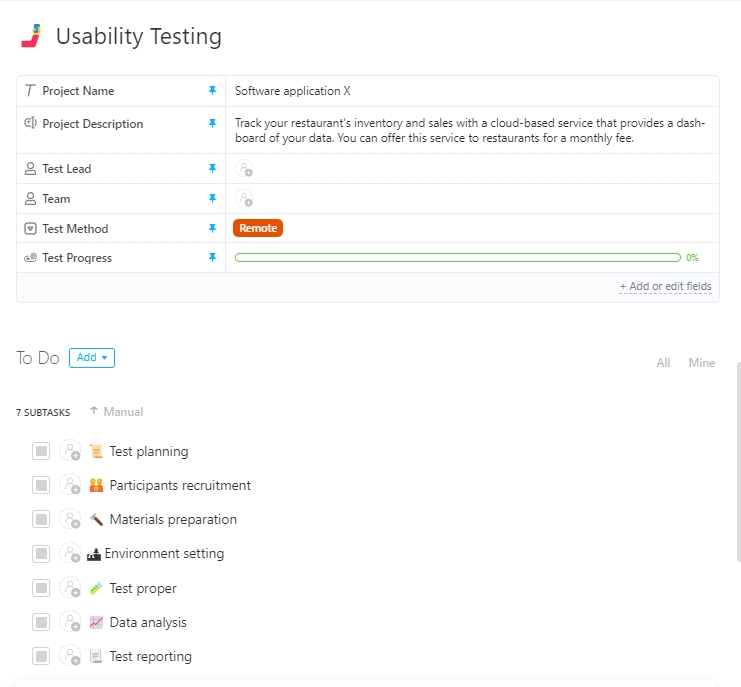The width and height of the screenshot is (741, 687).
Task: Click the pin icon next to Test Progress
Action: (x=212, y=258)
